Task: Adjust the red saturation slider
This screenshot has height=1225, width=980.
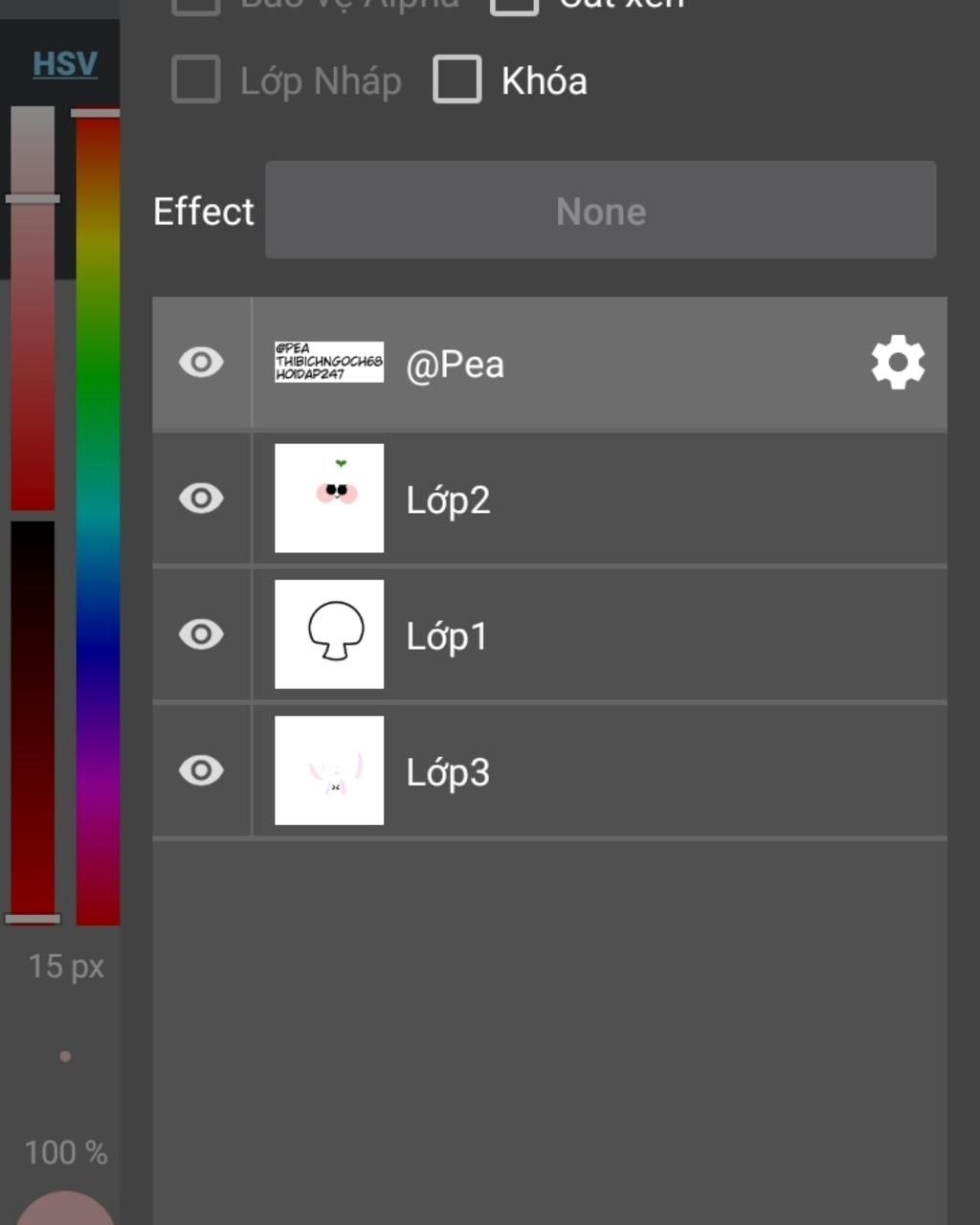Action: 33,306
